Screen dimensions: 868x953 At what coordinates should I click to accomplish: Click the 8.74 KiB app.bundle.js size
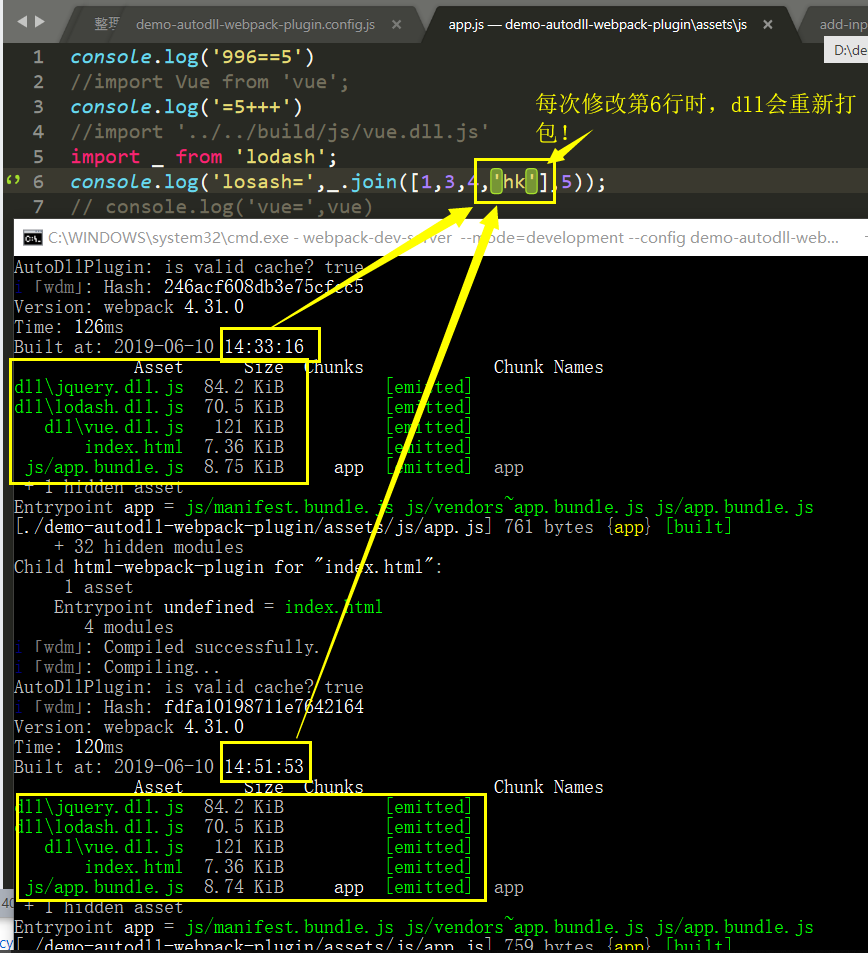point(244,888)
